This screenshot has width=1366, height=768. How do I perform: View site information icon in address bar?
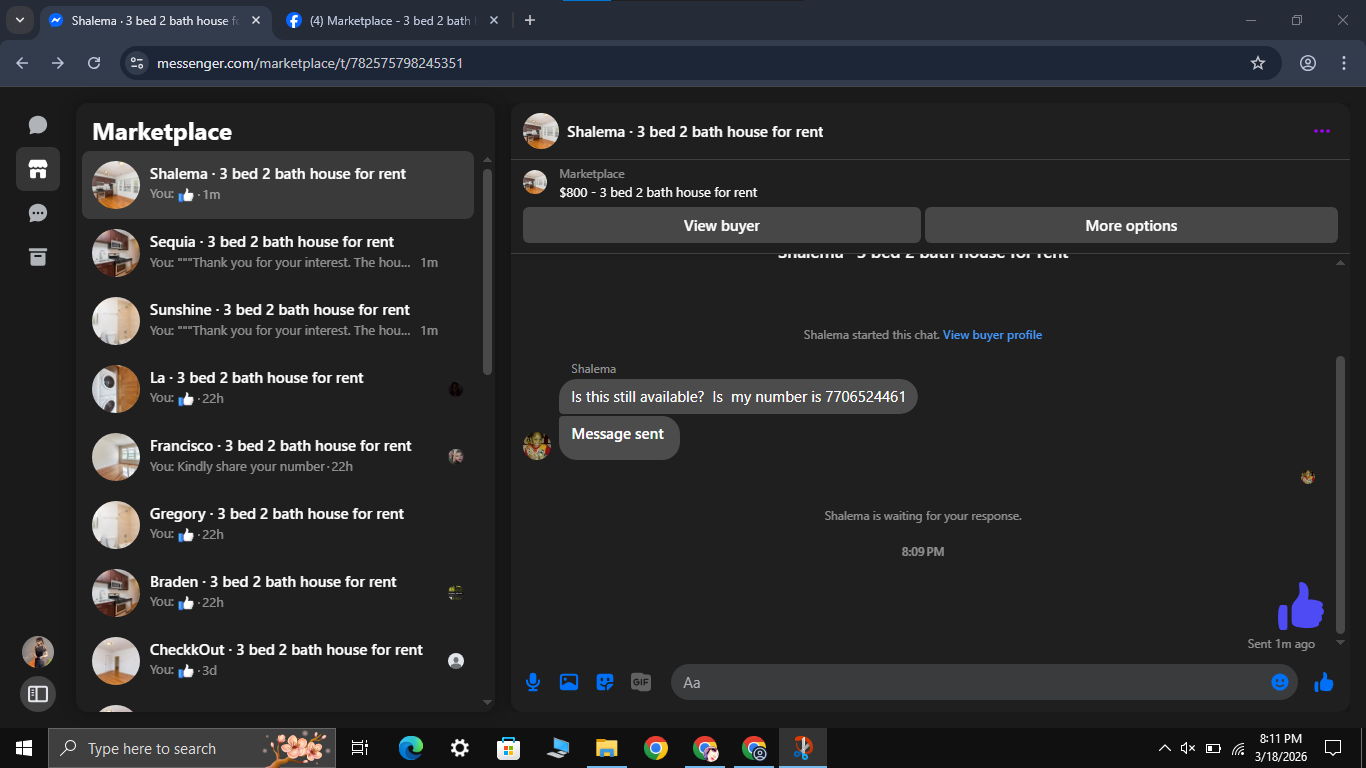tap(137, 63)
